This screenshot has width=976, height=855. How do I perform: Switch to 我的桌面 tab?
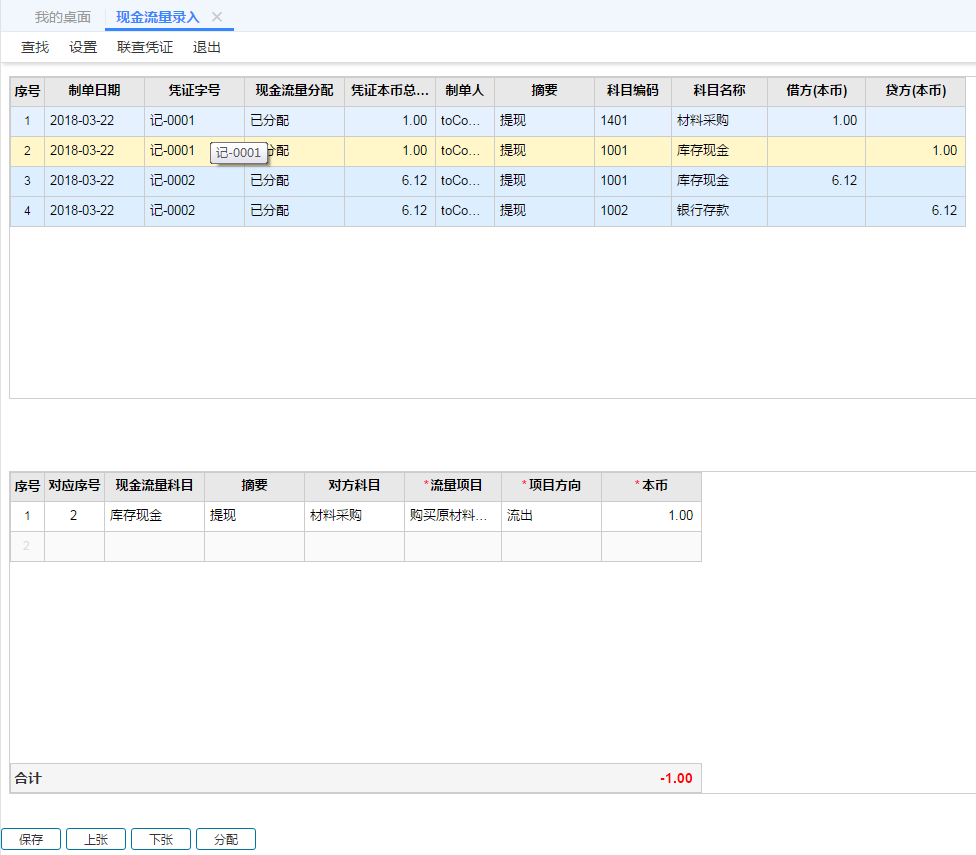click(x=62, y=17)
